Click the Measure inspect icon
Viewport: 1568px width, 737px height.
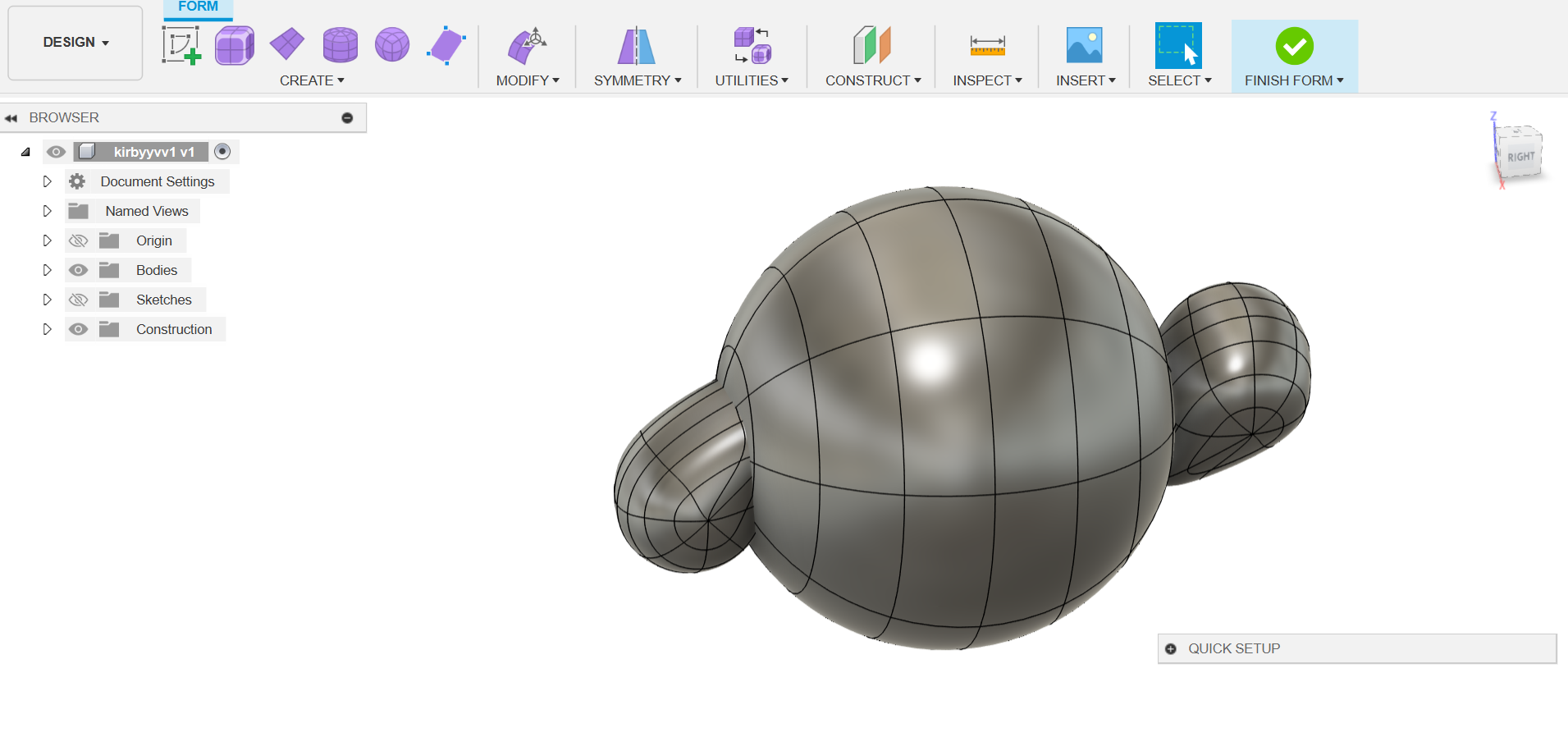point(987,45)
